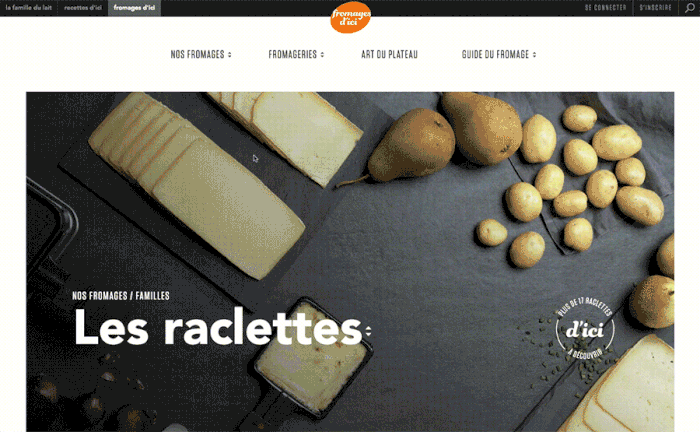Viewport: 700px width, 432px height.
Task: Click the S'inscrire link
Action: [655, 8]
